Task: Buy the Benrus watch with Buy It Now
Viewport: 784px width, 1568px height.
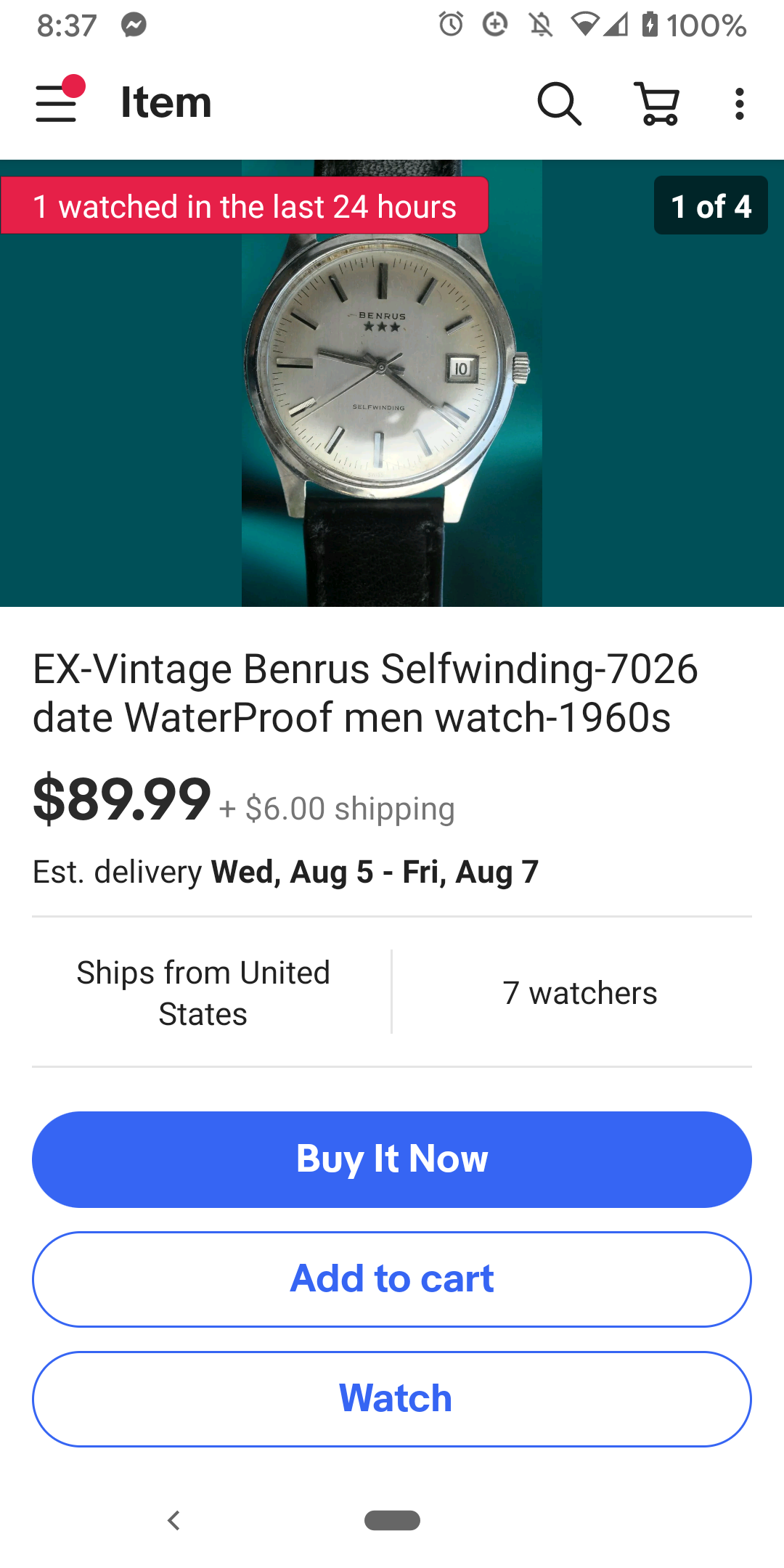Action: [x=392, y=1159]
